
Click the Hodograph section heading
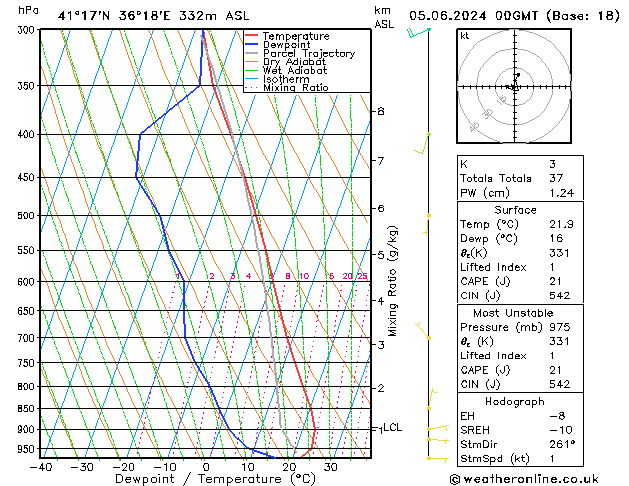(515, 401)
